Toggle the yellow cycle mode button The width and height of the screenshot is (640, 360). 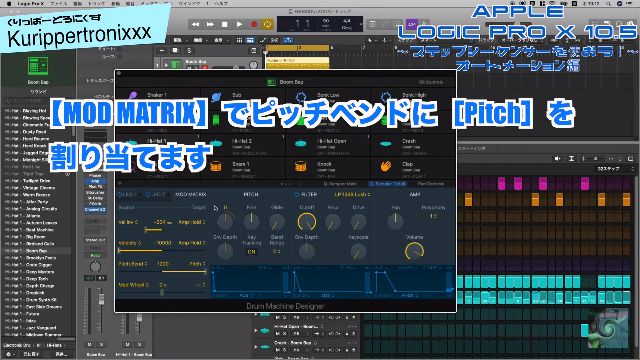[x=268, y=24]
